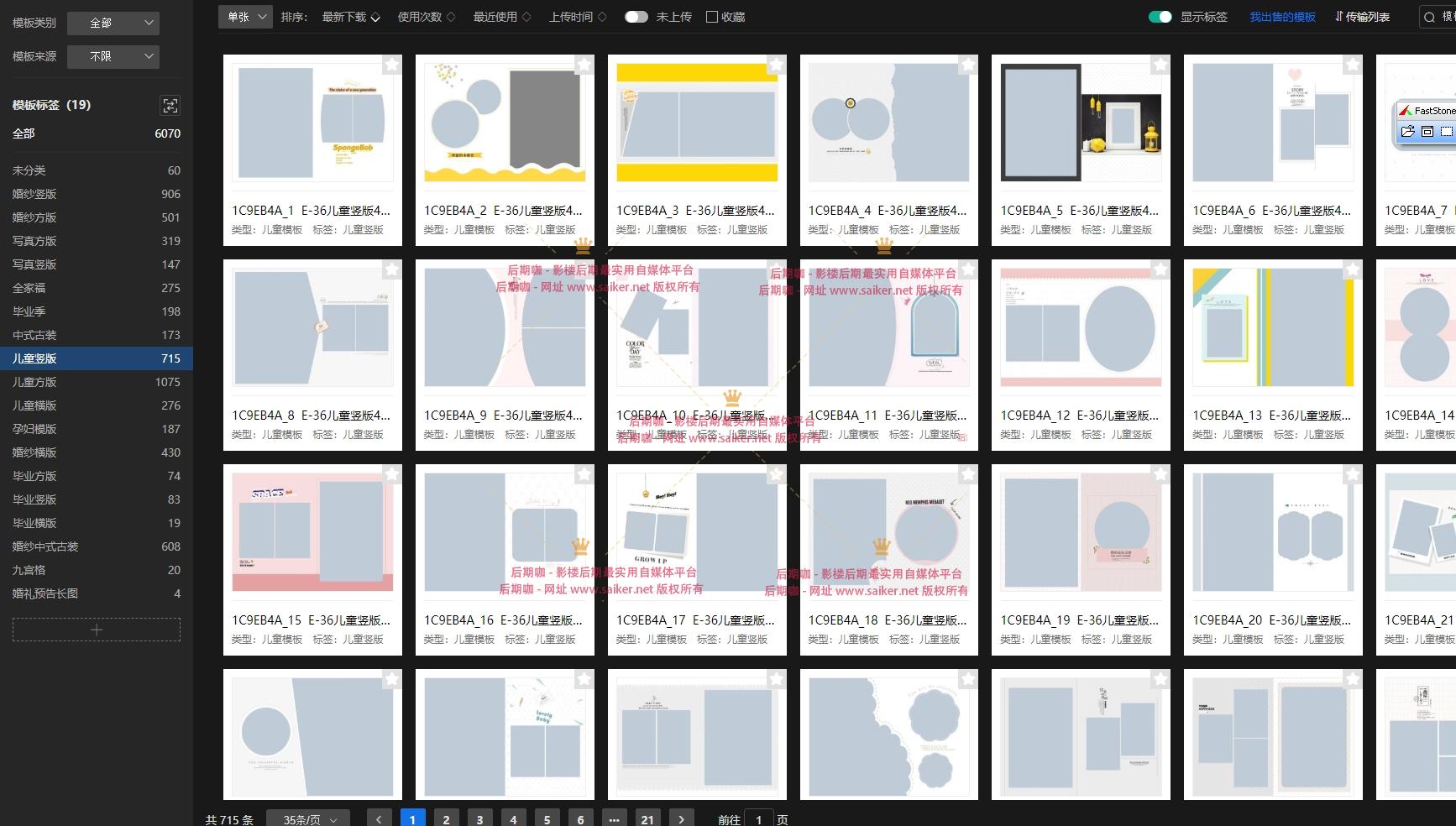Select the 婚纱中式古装 tag

[97, 546]
